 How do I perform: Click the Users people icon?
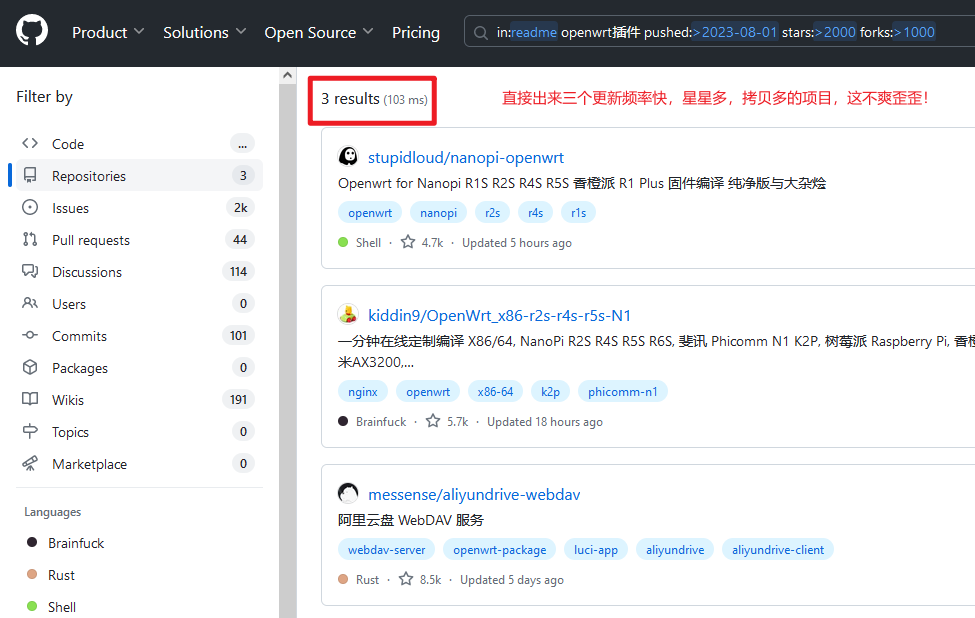[x=30, y=303]
